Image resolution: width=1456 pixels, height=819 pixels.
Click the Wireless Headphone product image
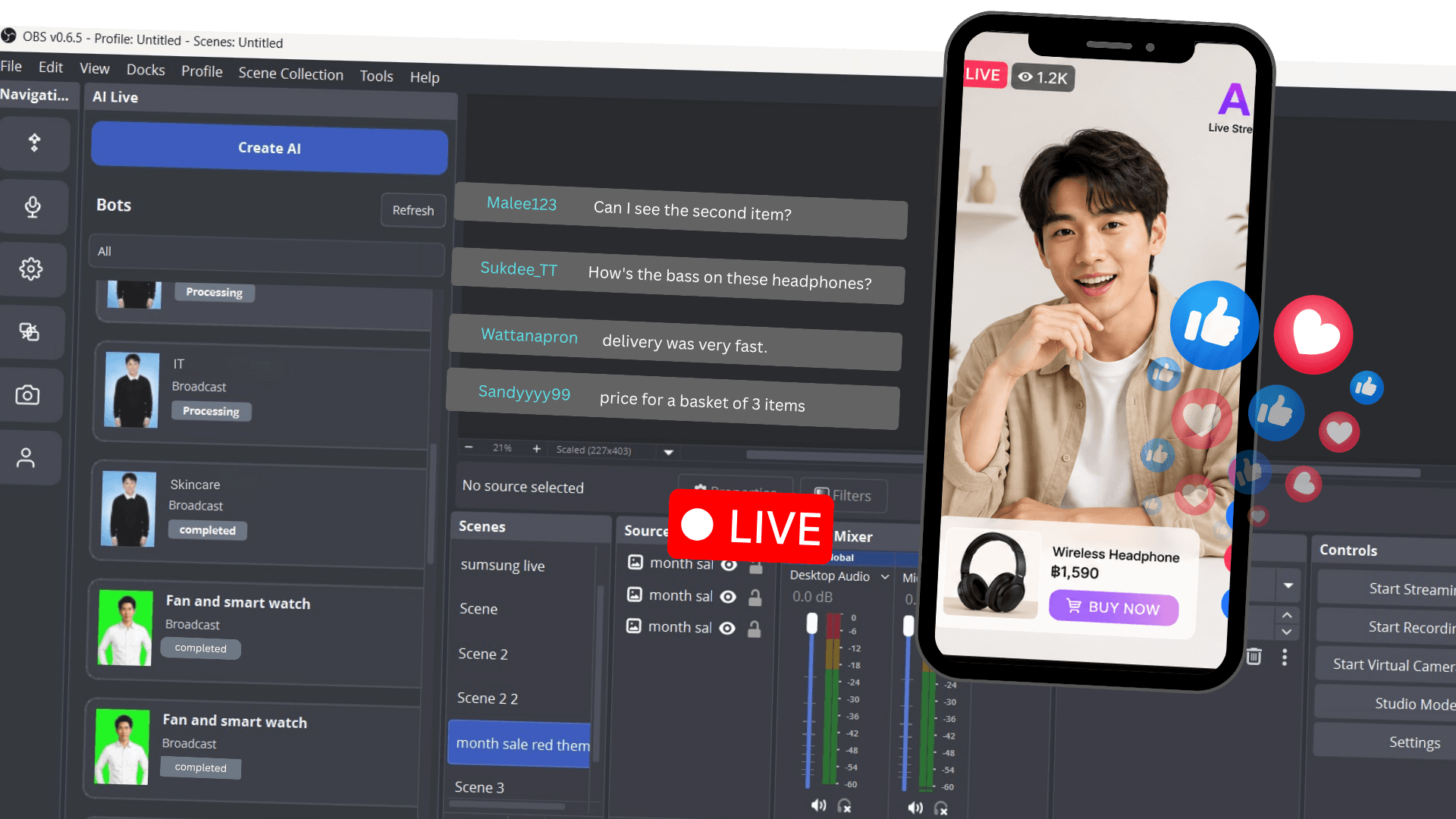[991, 573]
